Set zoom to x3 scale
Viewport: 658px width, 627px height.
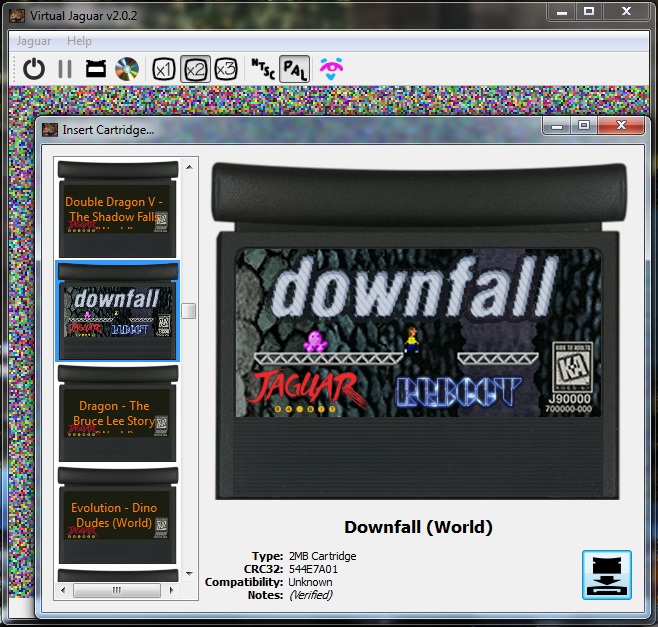(226, 69)
